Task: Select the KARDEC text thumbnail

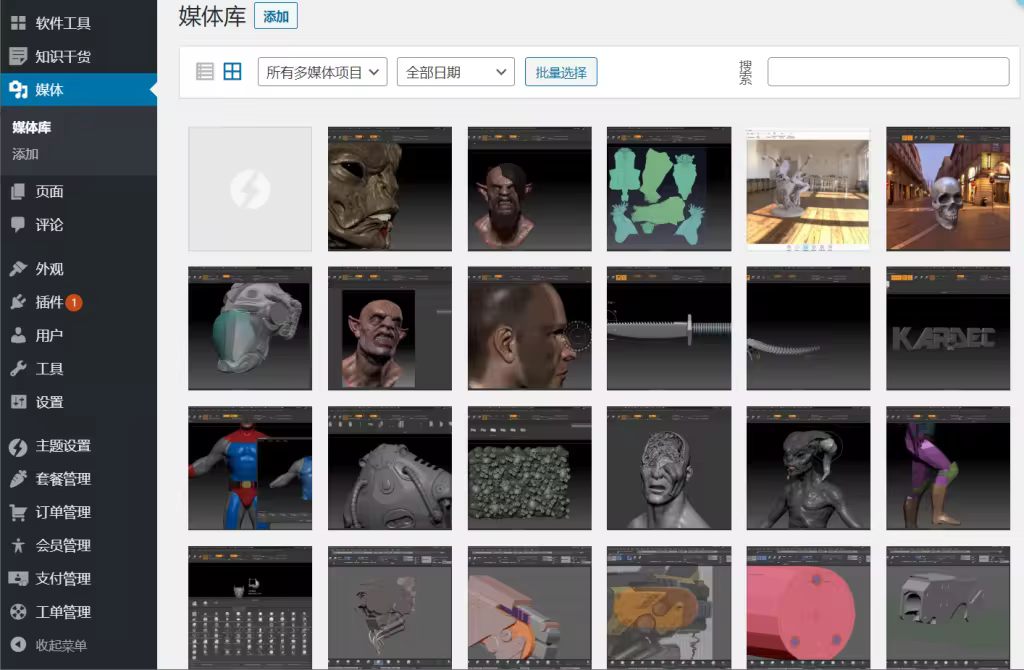Action: pos(948,328)
